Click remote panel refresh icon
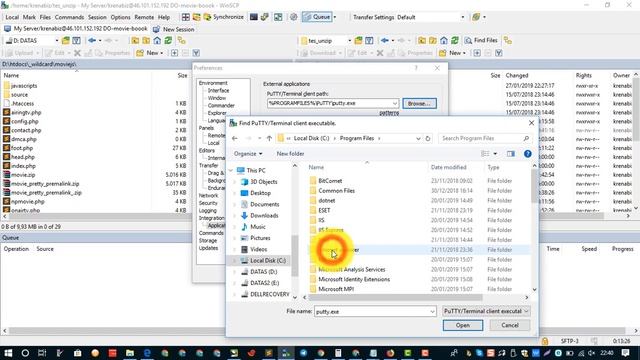 click(x=455, y=40)
